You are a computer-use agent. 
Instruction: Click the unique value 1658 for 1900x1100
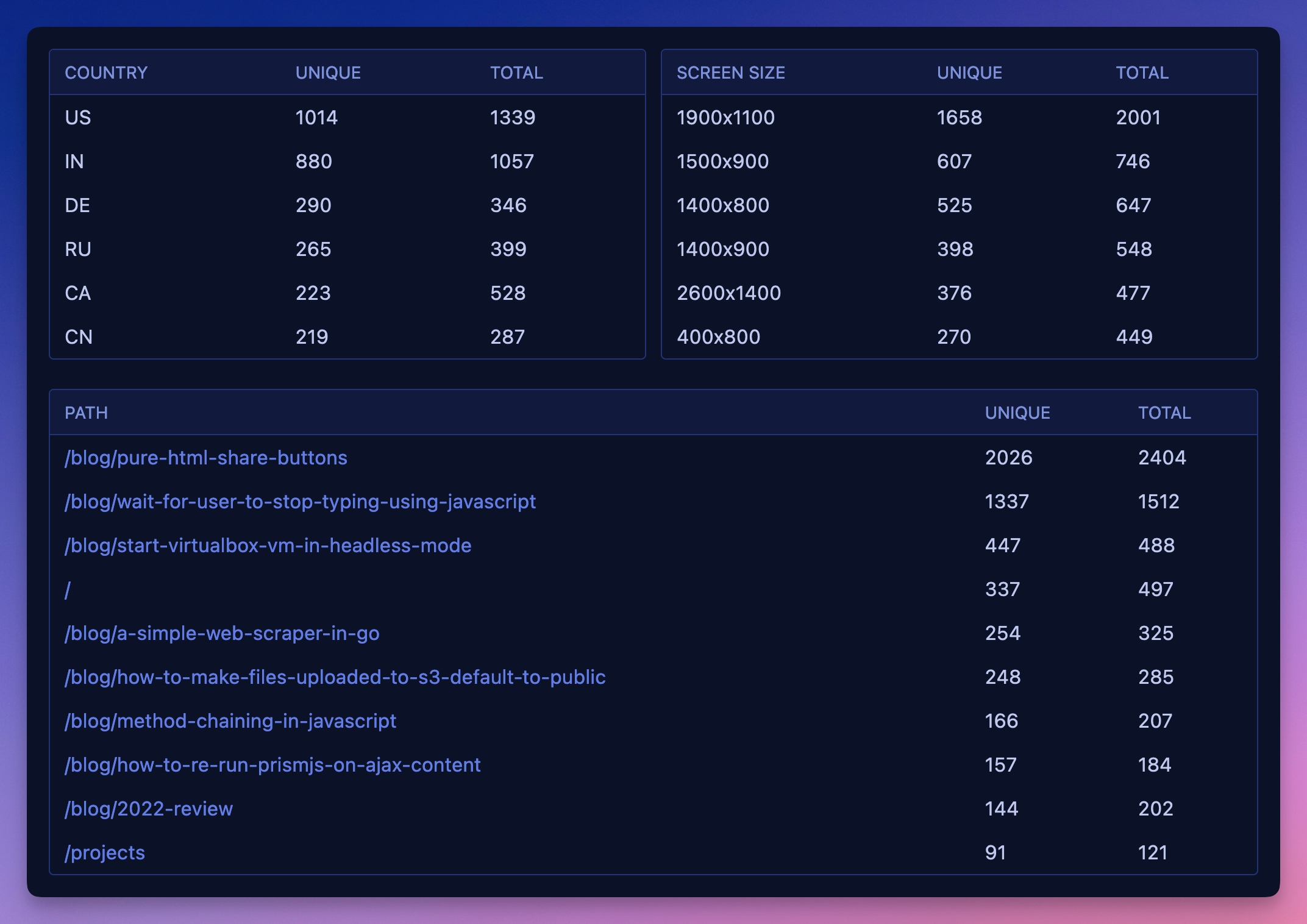click(960, 117)
